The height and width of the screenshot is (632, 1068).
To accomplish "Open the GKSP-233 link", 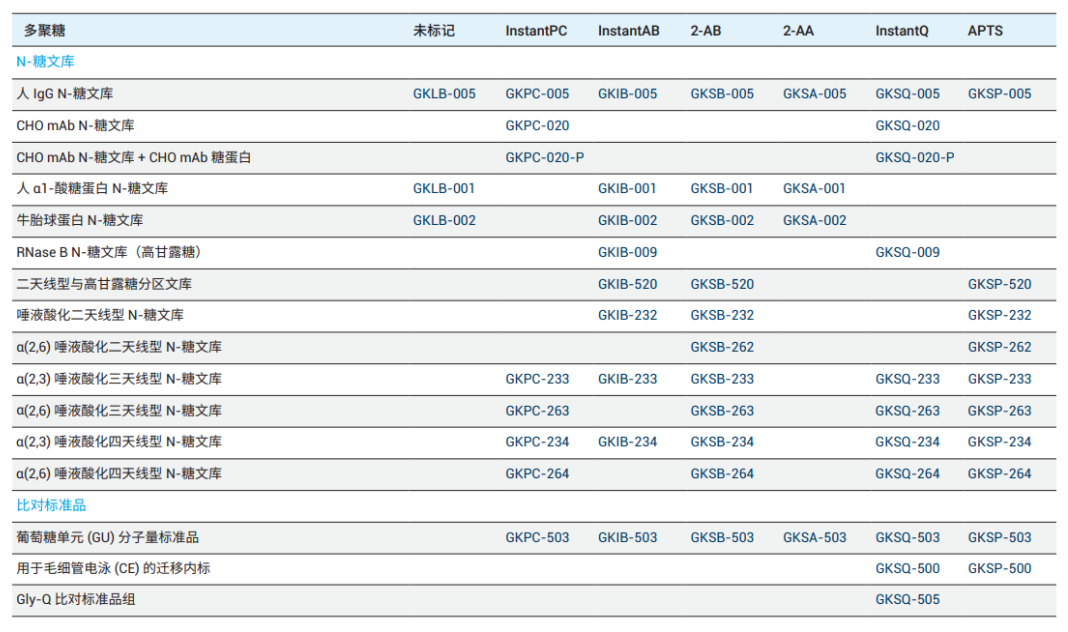I will coord(999,379).
